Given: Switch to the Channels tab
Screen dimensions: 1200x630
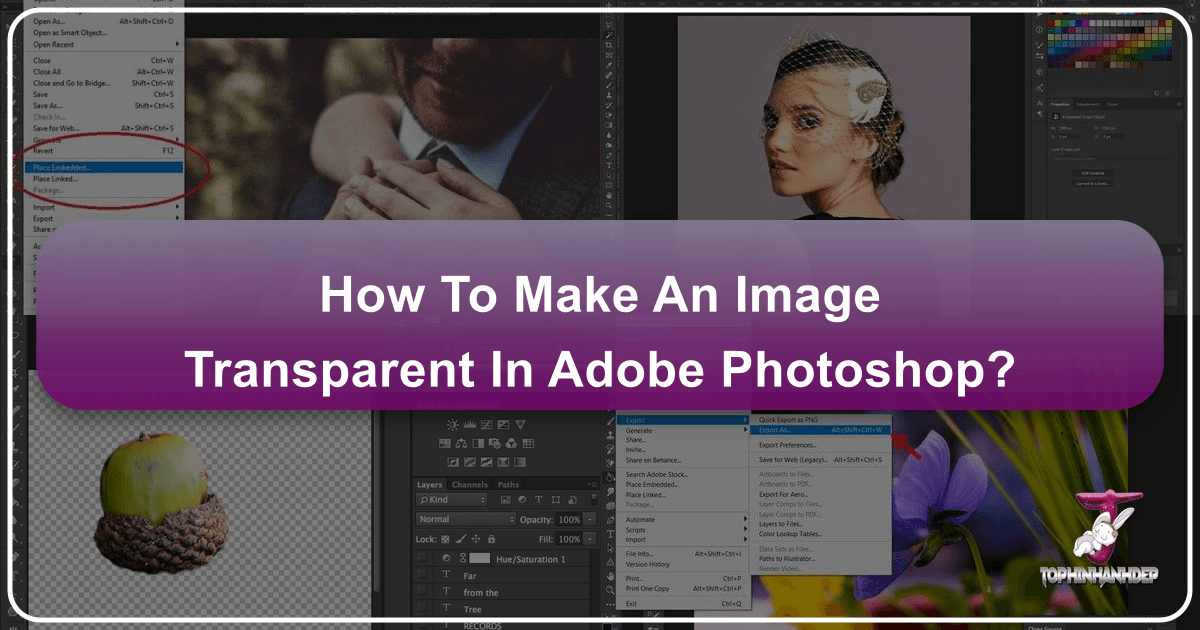Looking at the screenshot, I should [x=469, y=484].
